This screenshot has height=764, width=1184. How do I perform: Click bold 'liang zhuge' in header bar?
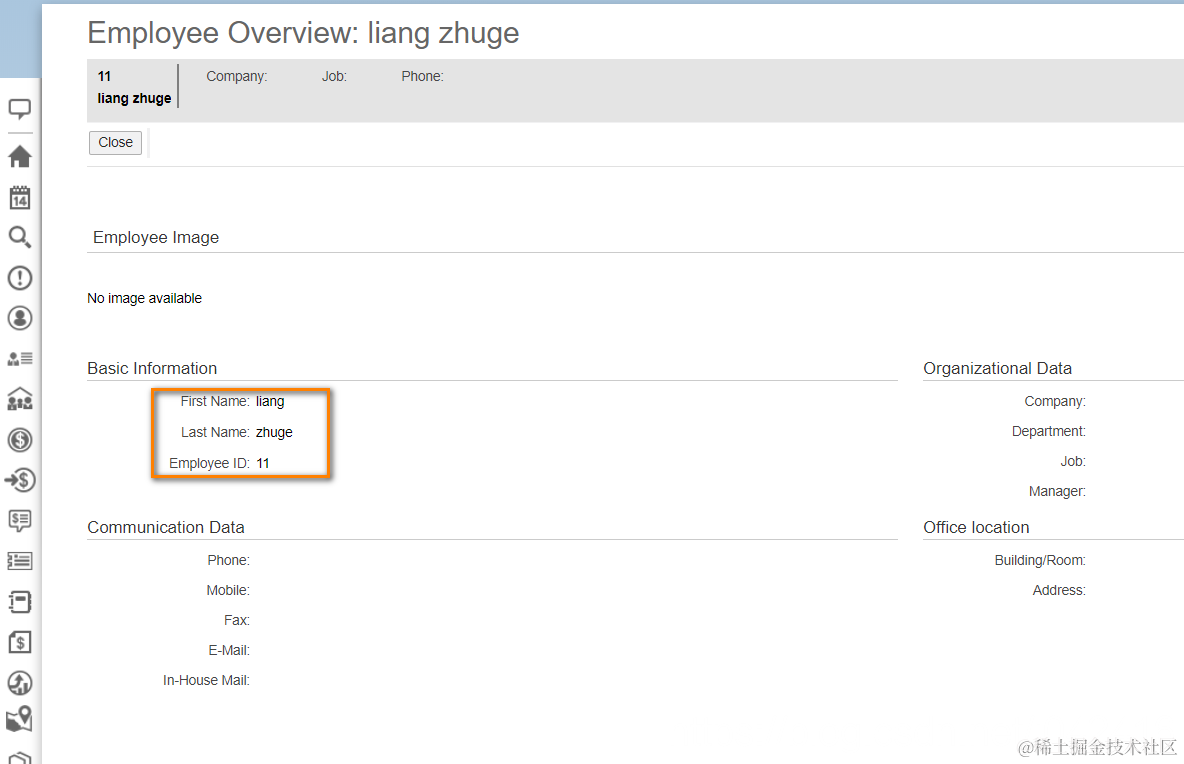134,98
